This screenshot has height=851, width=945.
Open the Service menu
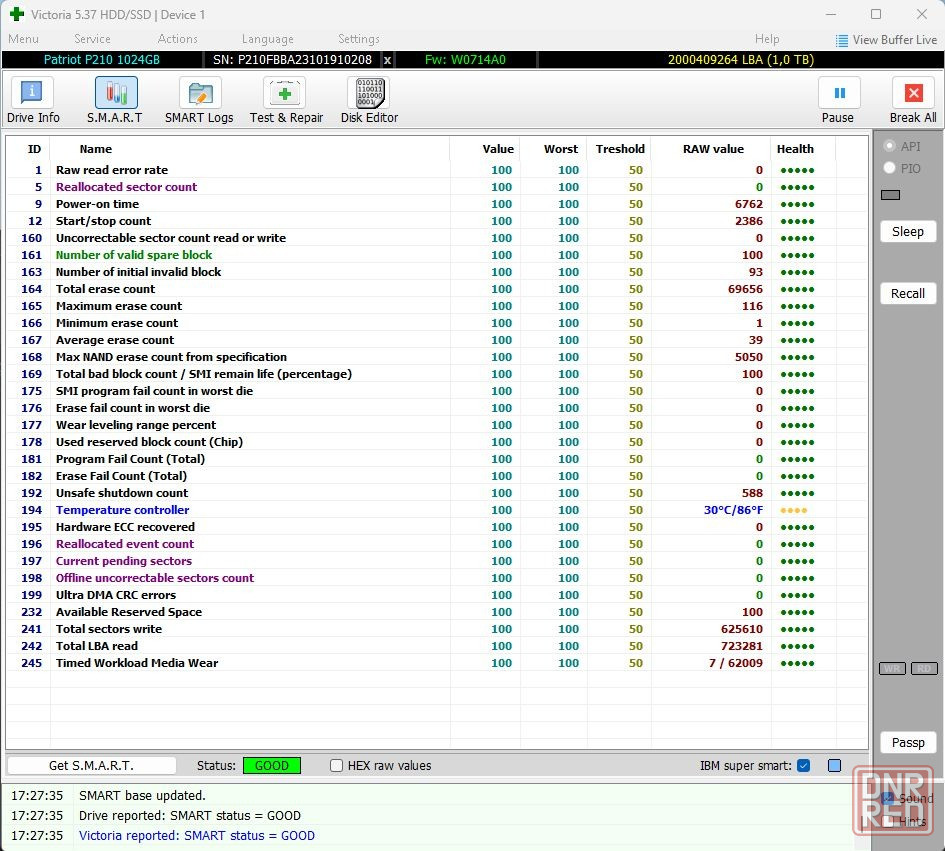tap(92, 39)
